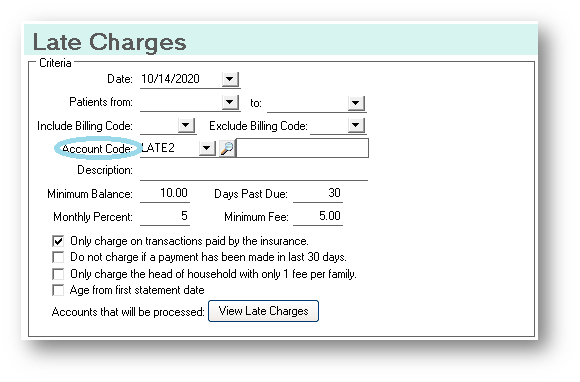Screen dimensions: 580x382
Task: Click the Days Past Due field
Action: tap(318, 193)
